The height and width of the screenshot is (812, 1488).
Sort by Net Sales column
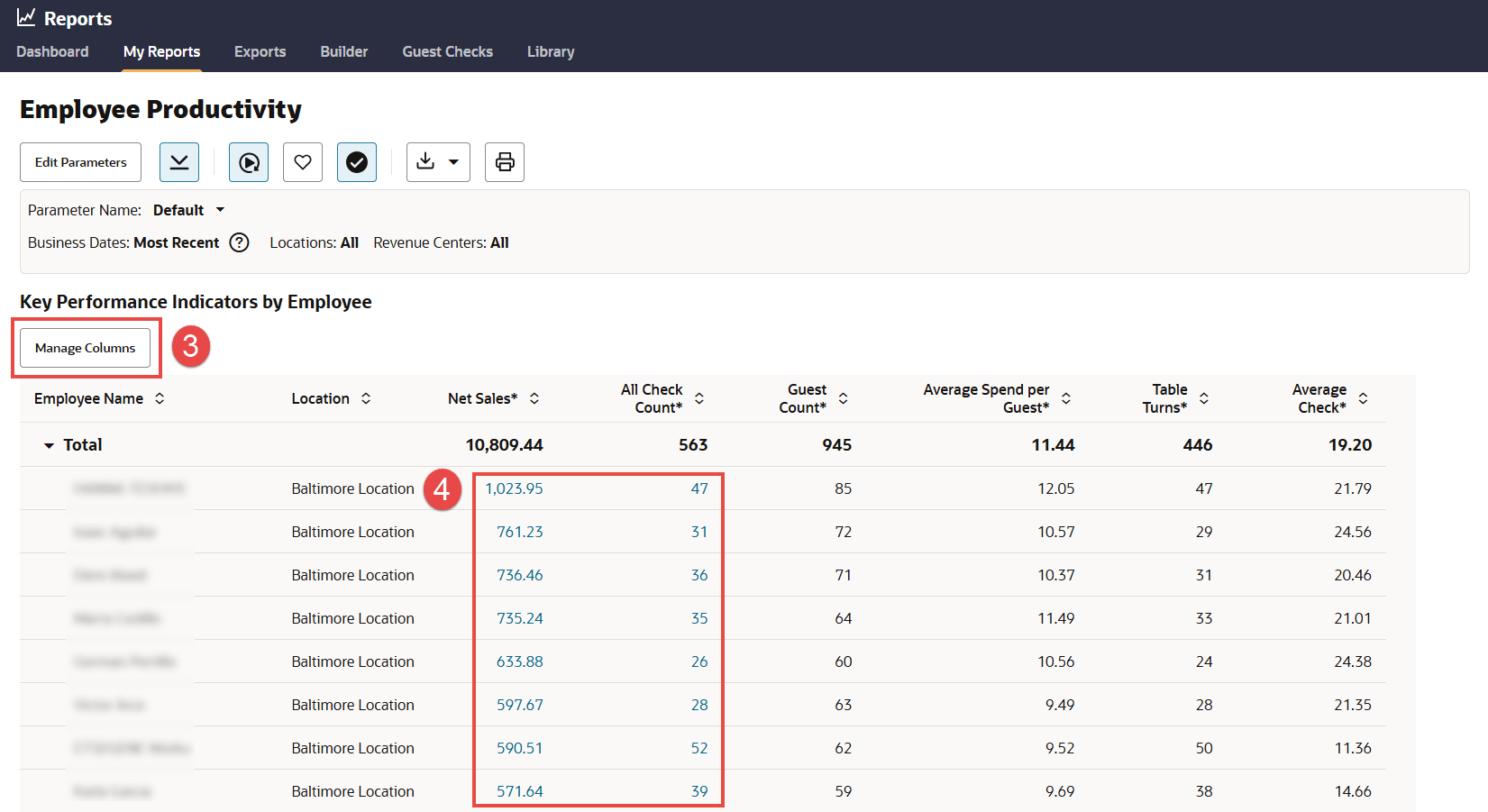pyautogui.click(x=534, y=398)
